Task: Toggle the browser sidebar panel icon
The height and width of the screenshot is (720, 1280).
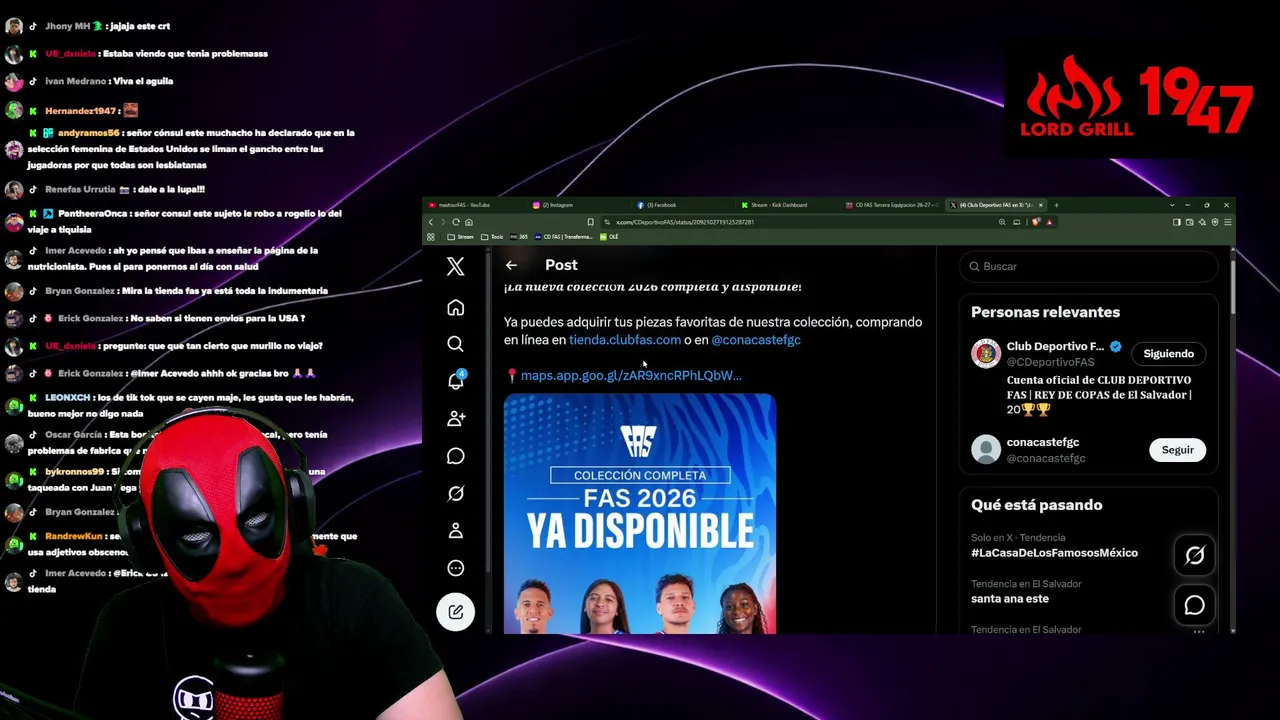Action: (x=1177, y=222)
